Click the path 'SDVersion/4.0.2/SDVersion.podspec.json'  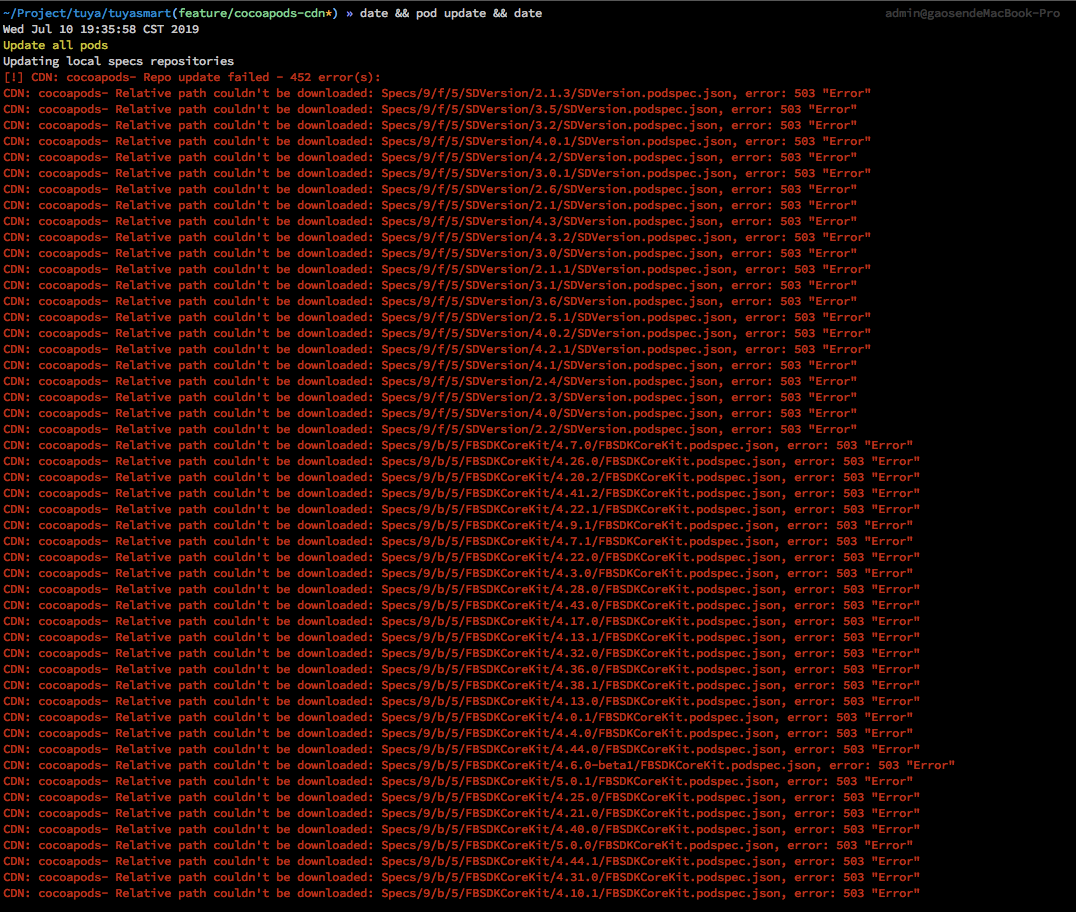pyautogui.click(x=598, y=334)
